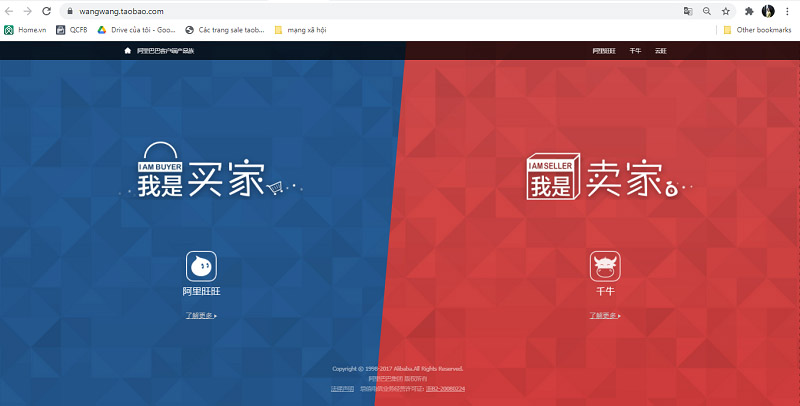This screenshot has height=406, width=800.
Task: Open the Home.vn bookmark
Action: tap(26, 30)
